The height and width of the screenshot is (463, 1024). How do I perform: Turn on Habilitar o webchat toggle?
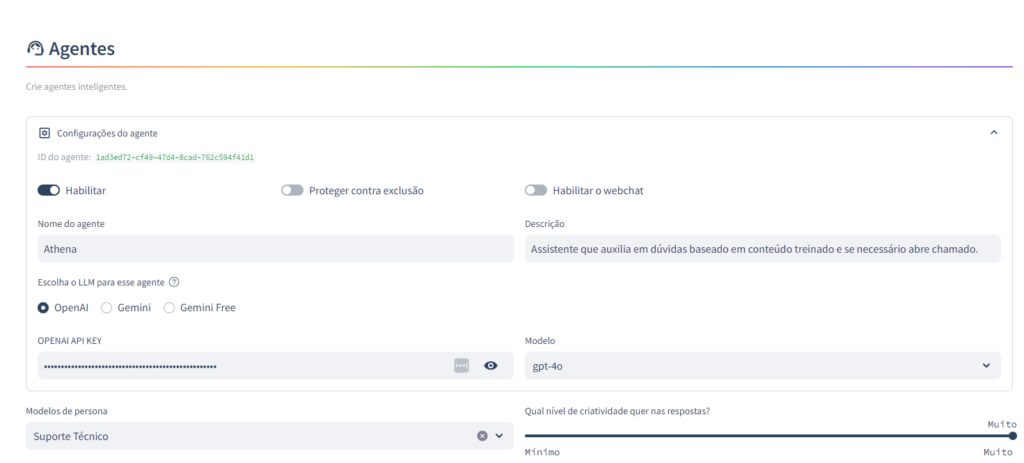(536, 191)
